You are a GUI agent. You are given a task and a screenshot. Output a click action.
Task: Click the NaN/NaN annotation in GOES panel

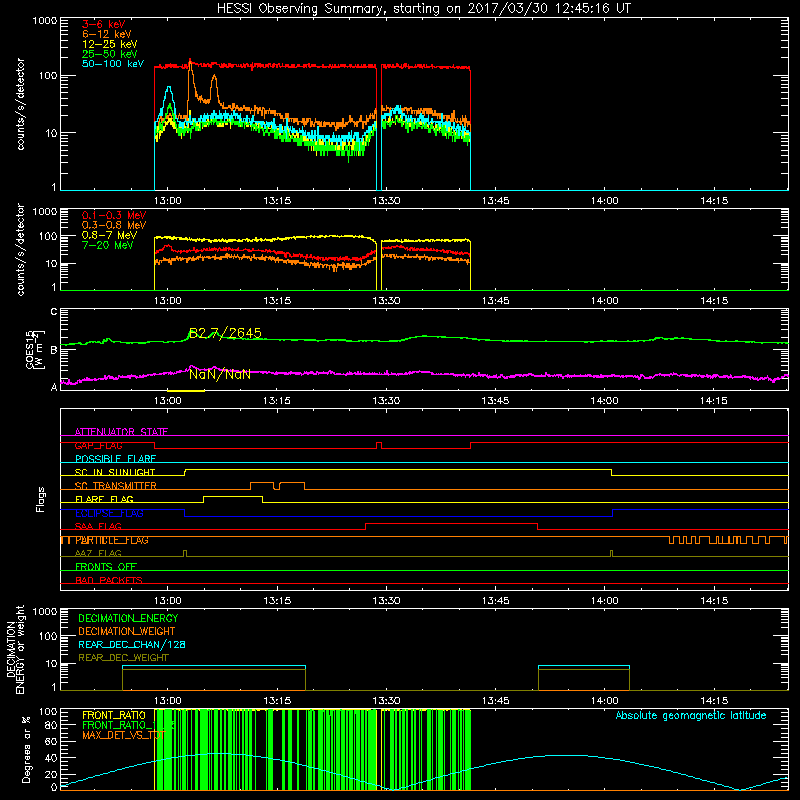(219, 374)
